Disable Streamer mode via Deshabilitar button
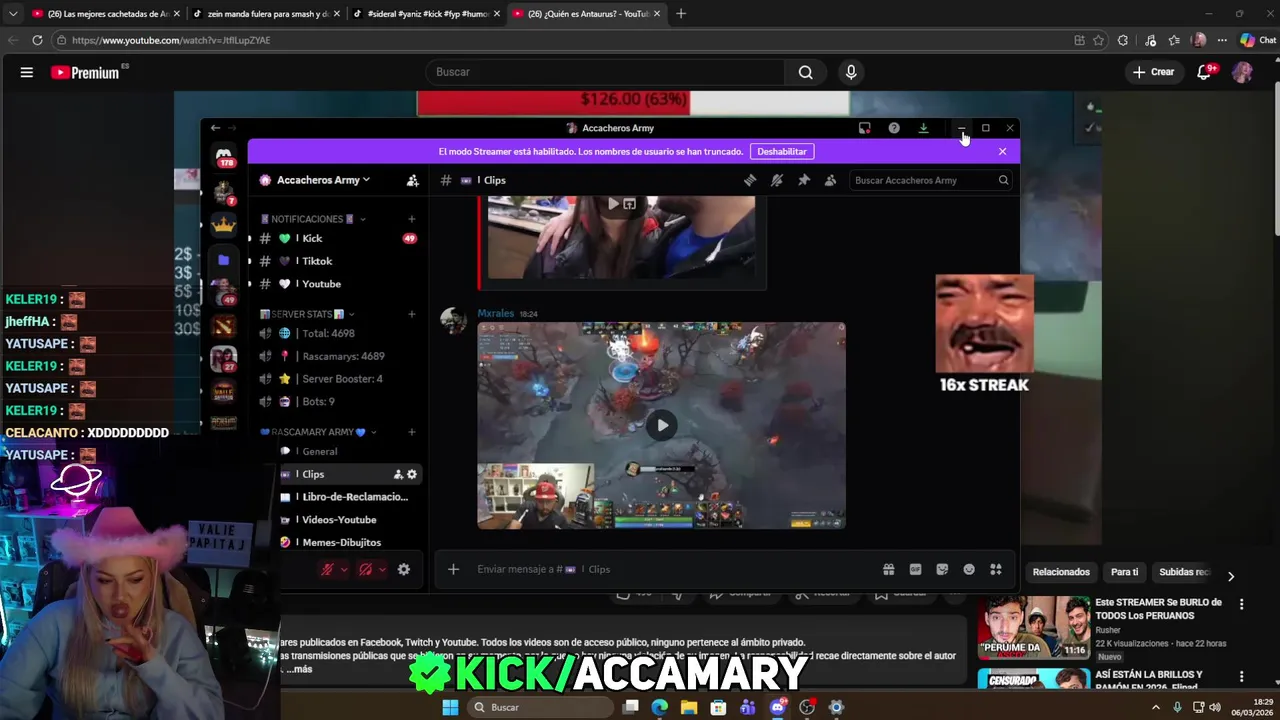The height and width of the screenshot is (720, 1280). pyautogui.click(x=782, y=151)
